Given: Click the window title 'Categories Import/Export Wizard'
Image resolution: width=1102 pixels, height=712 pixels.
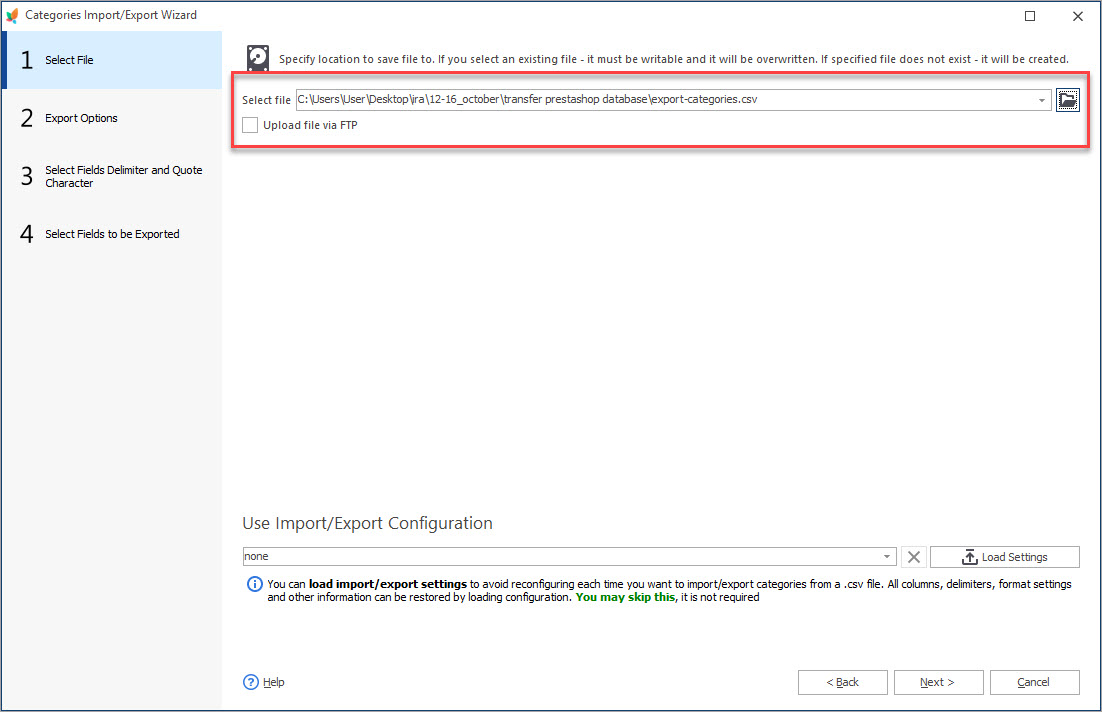Looking at the screenshot, I should tap(111, 15).
